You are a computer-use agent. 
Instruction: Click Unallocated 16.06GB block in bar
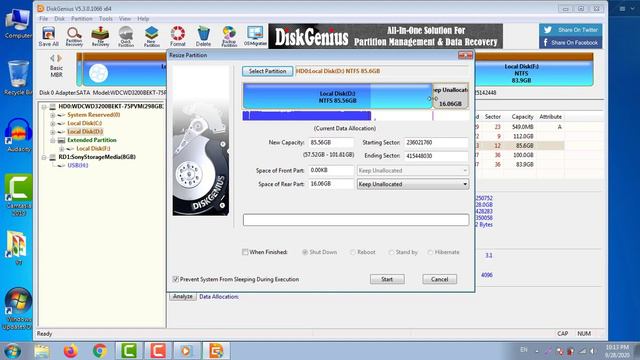pos(450,96)
